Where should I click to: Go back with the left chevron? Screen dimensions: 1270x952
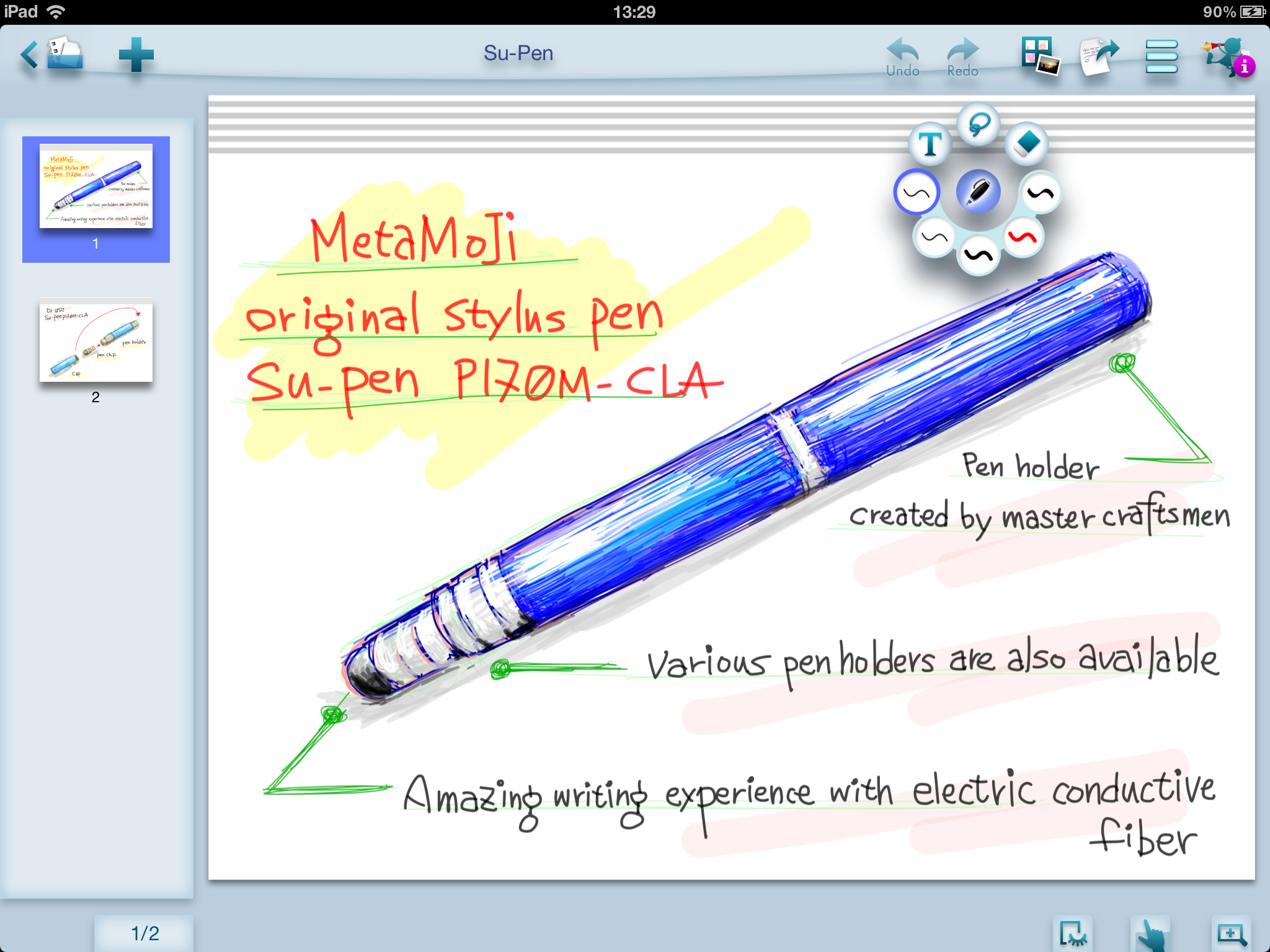point(29,55)
